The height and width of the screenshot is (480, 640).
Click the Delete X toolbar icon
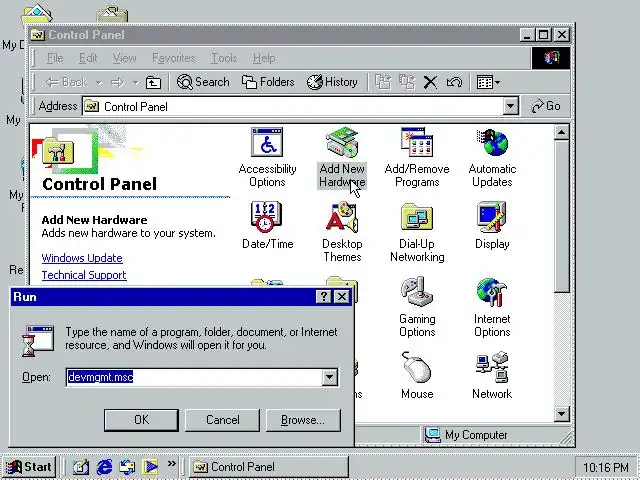pyautogui.click(x=430, y=82)
